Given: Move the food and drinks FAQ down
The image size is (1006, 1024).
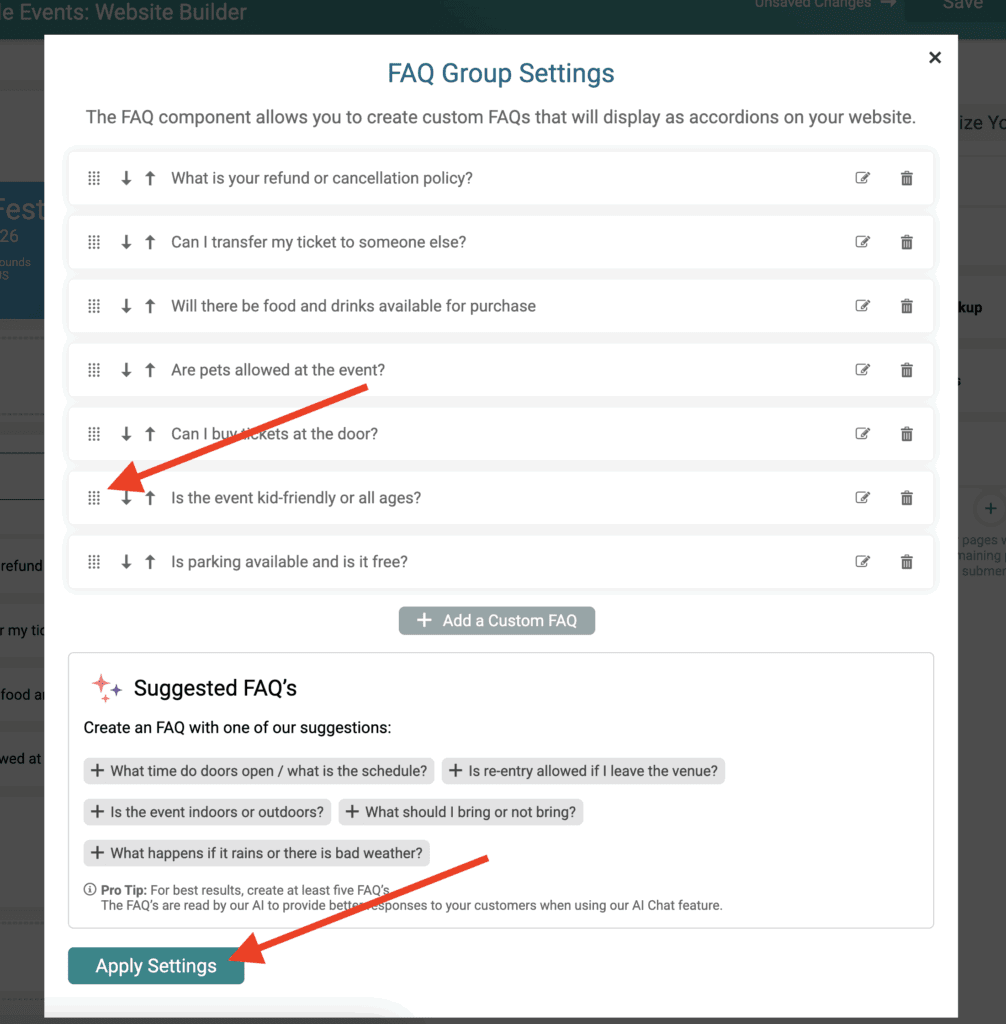Looking at the screenshot, I should click(x=126, y=306).
